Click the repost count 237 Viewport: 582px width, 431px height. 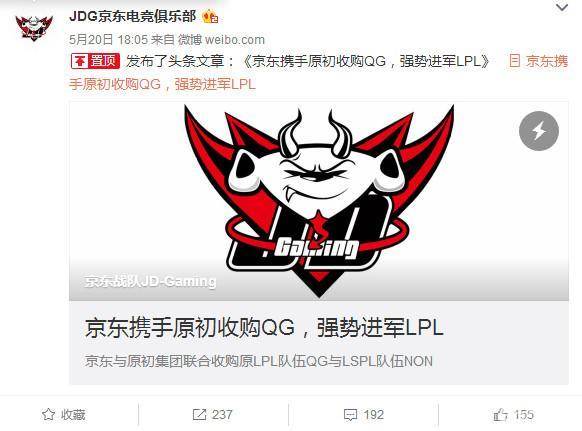222,415
